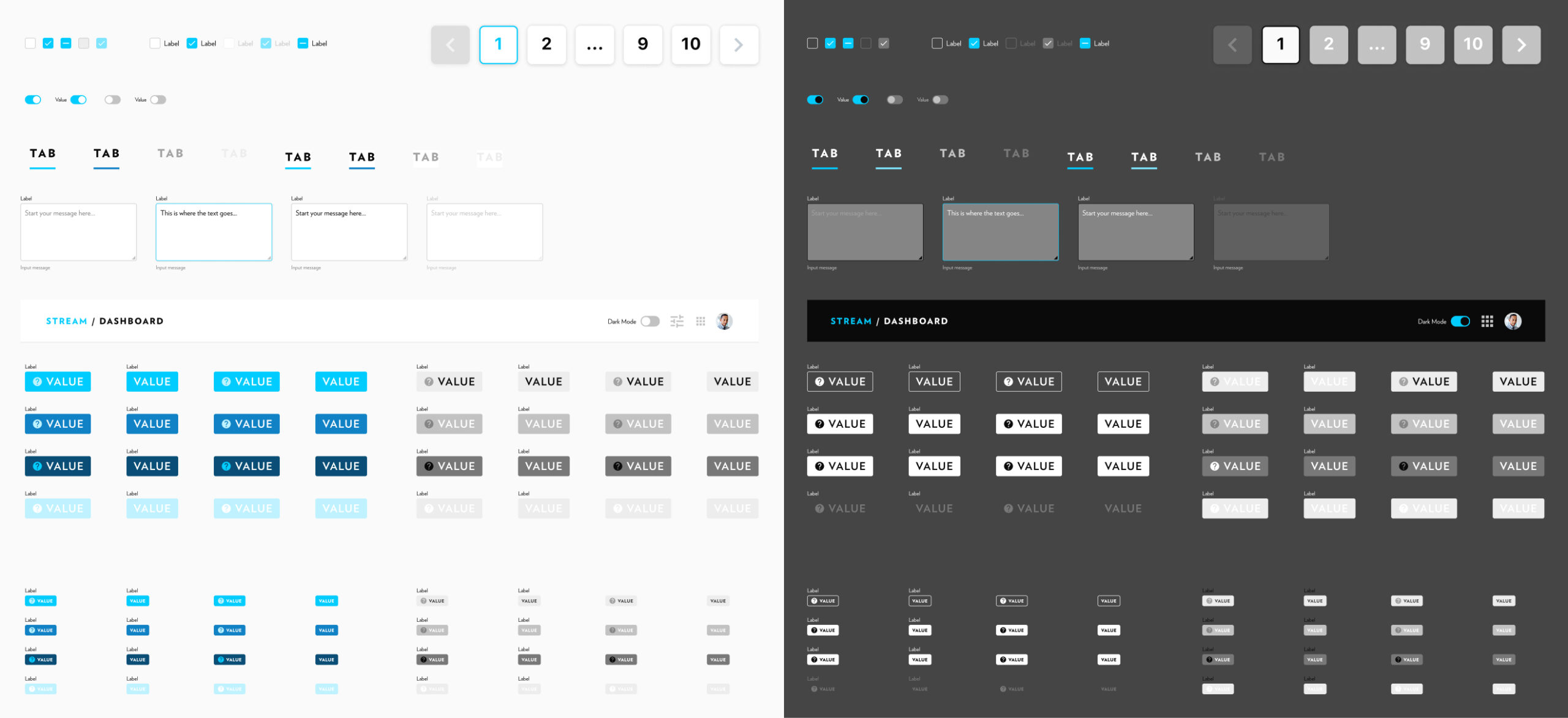Check the leftmost empty checkbox in light theme
The image size is (1568, 718).
[x=30, y=43]
